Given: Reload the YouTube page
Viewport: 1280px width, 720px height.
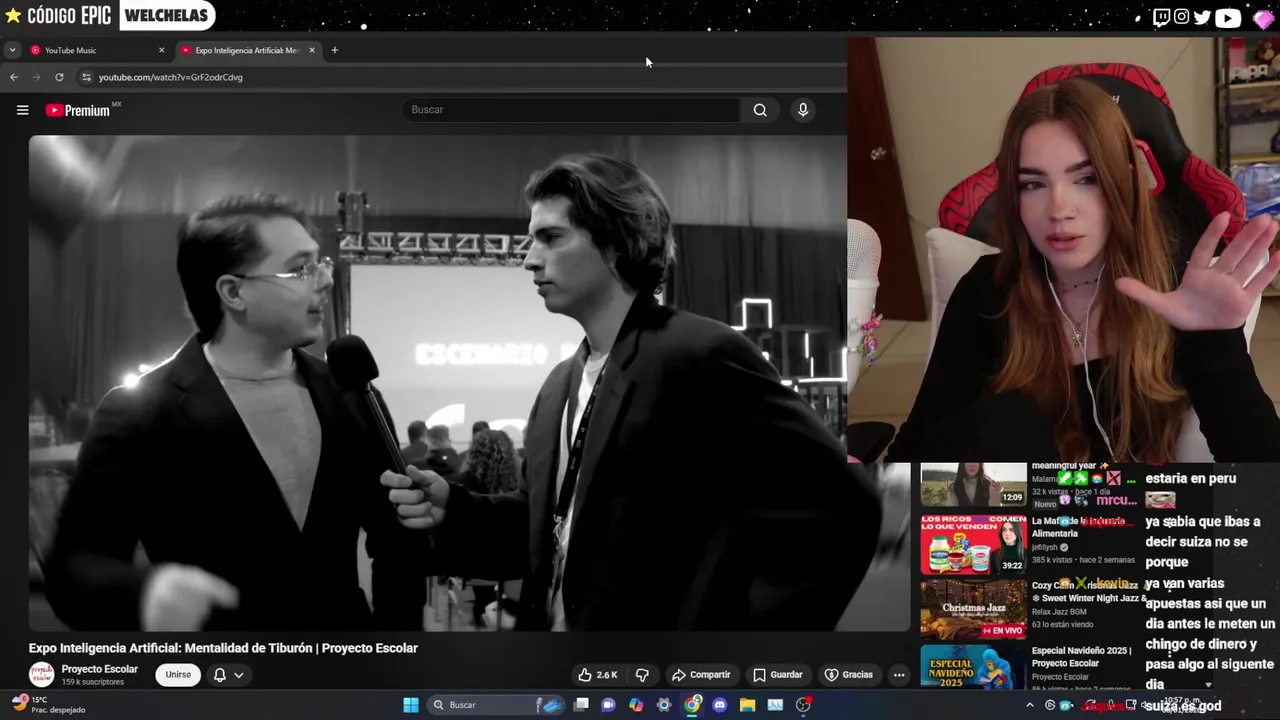Looking at the screenshot, I should point(59,77).
